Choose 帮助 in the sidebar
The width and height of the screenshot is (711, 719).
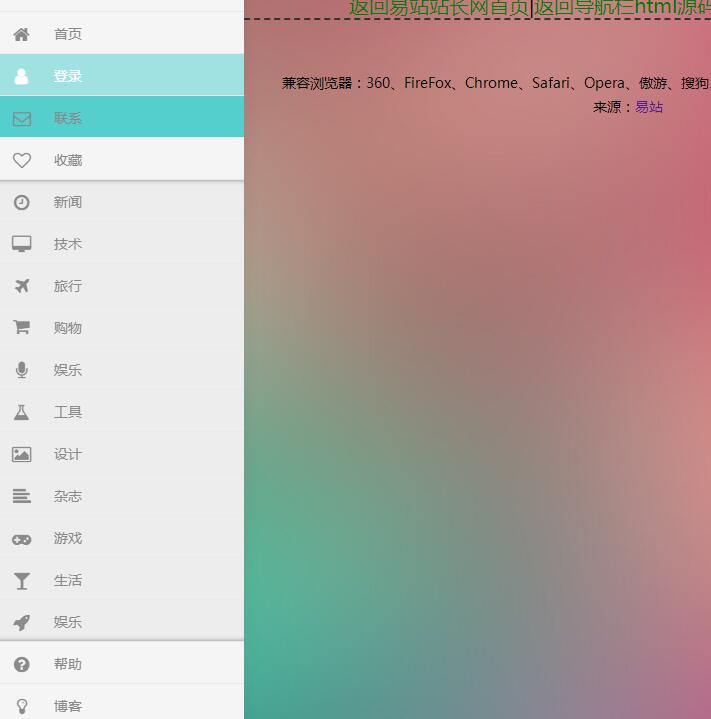coord(122,664)
